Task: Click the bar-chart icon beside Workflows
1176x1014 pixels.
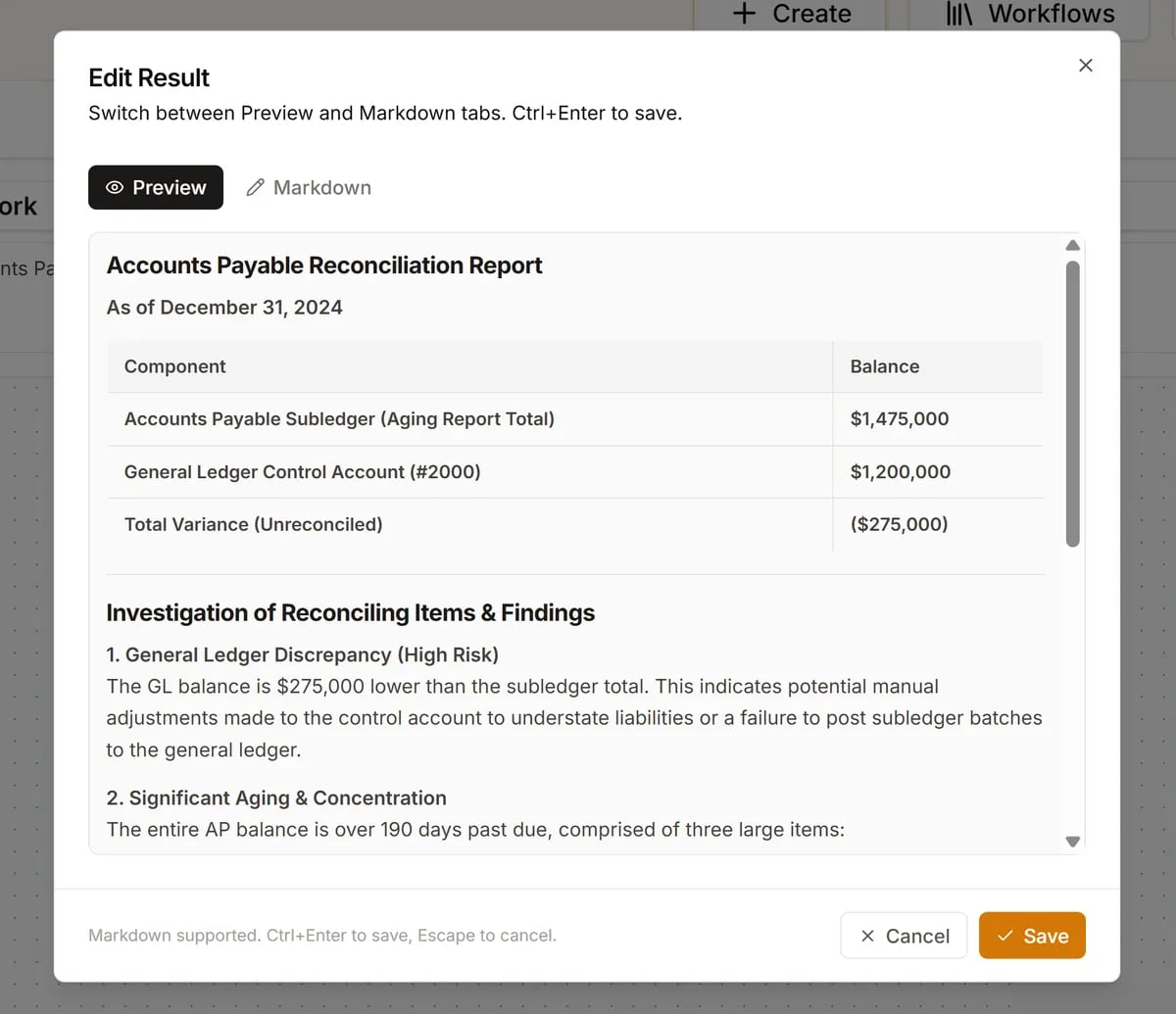Action: [958, 14]
